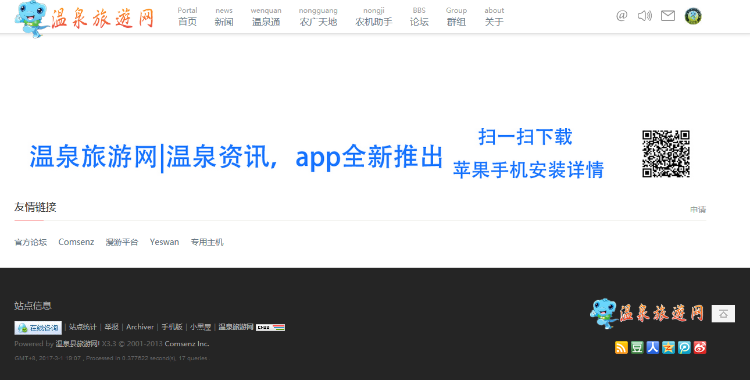Open the 漫游平台 friendly link
The width and height of the screenshot is (750, 380).
click(122, 242)
